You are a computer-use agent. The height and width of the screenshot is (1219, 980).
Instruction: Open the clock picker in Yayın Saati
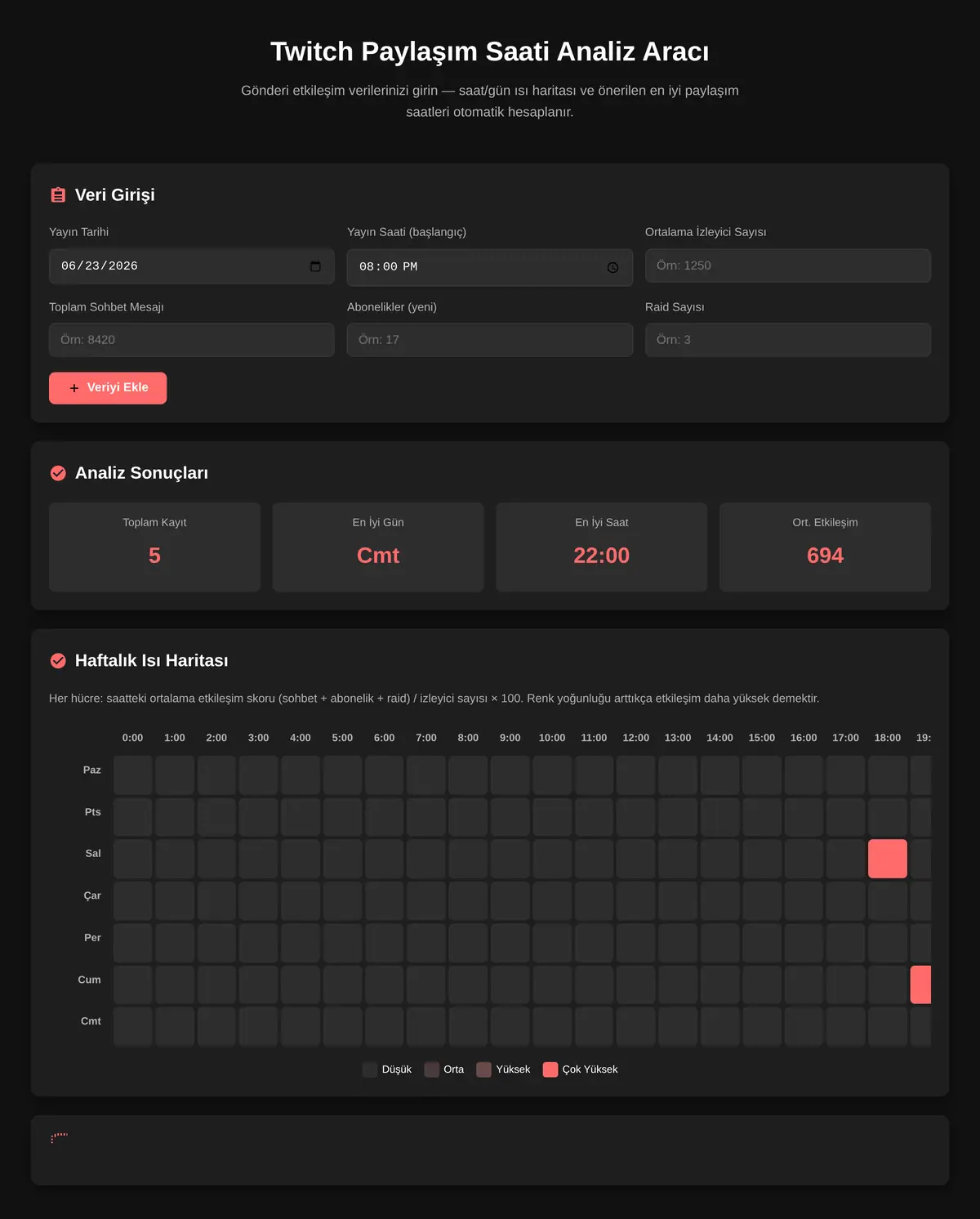tap(612, 268)
